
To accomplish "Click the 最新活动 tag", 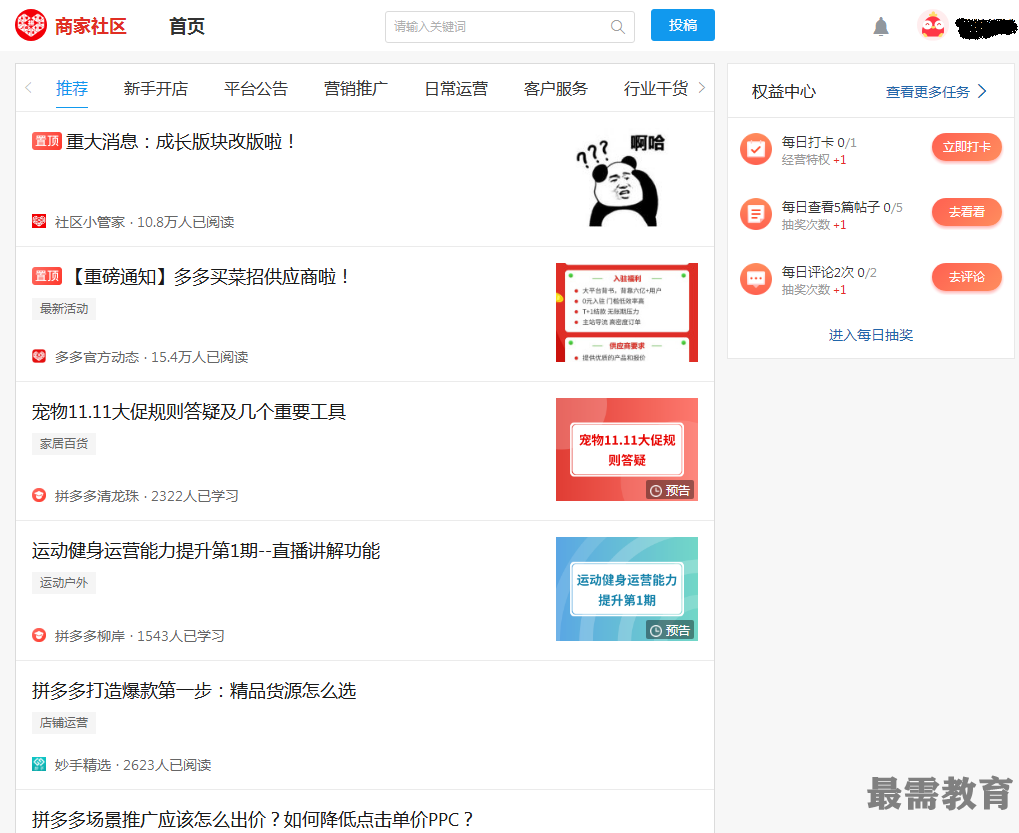I will [x=64, y=309].
